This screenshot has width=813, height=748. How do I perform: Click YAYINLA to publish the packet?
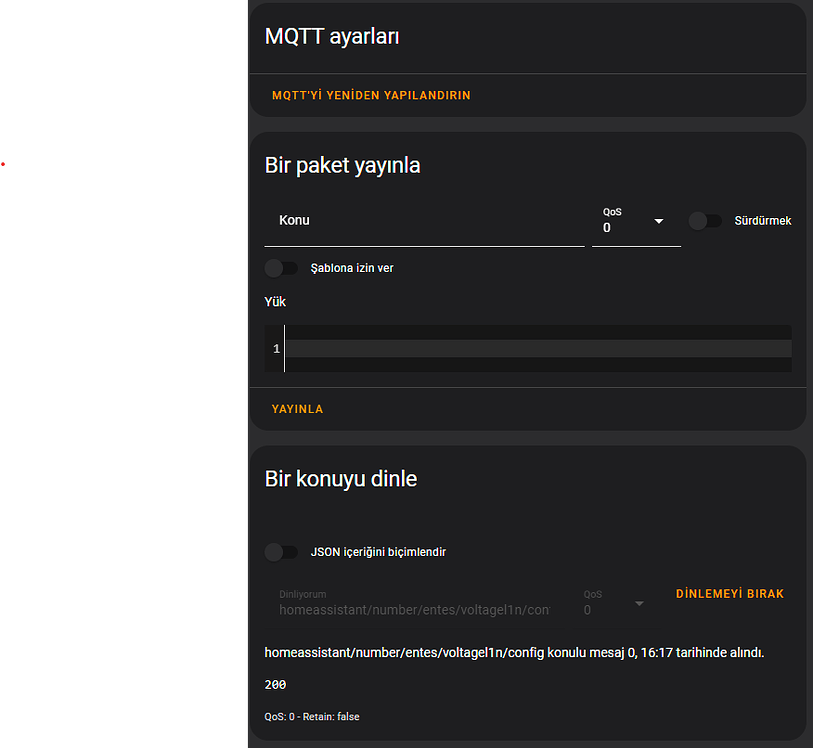pyautogui.click(x=297, y=409)
